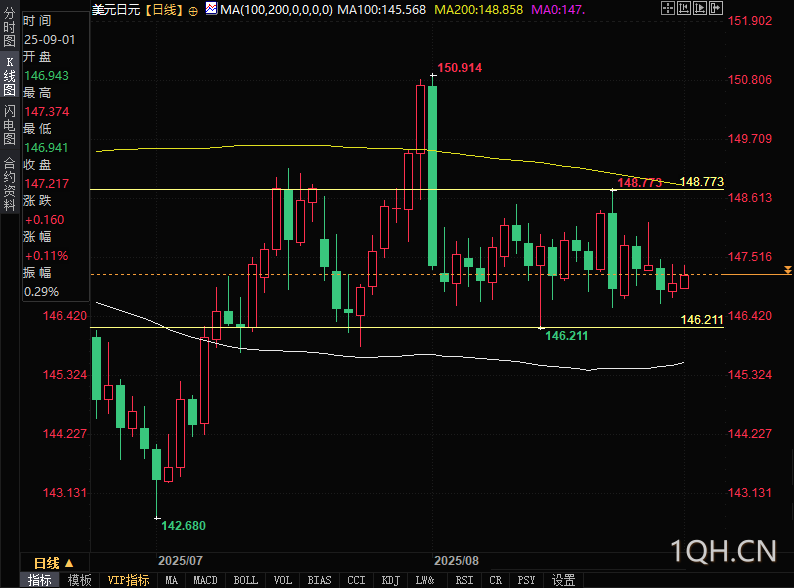794x588 pixels.
Task: Click the RSI indicator button
Action: pyautogui.click(x=464, y=580)
